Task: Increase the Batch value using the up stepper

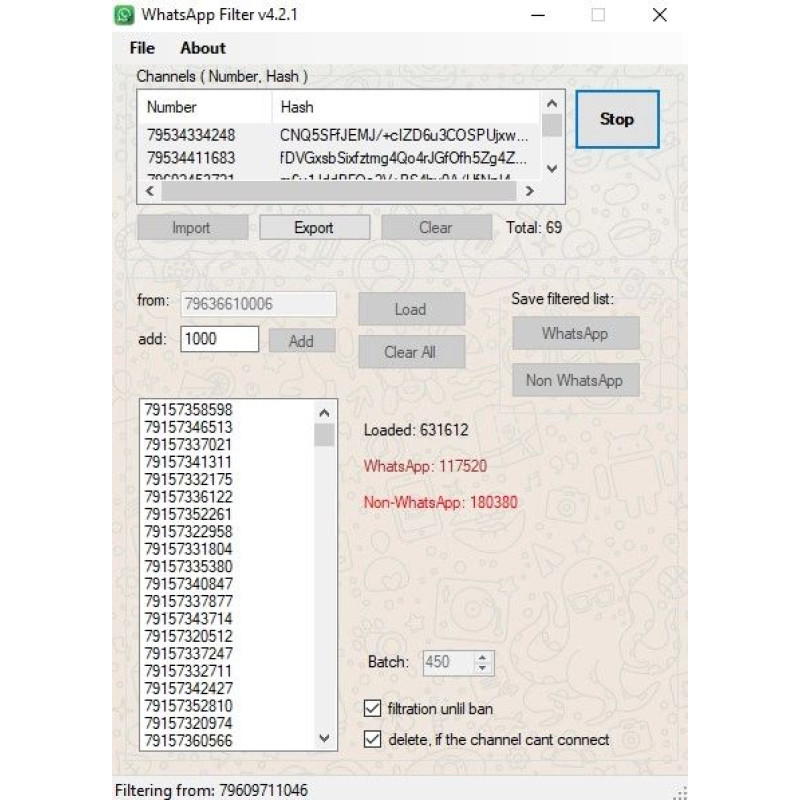Action: [483, 657]
